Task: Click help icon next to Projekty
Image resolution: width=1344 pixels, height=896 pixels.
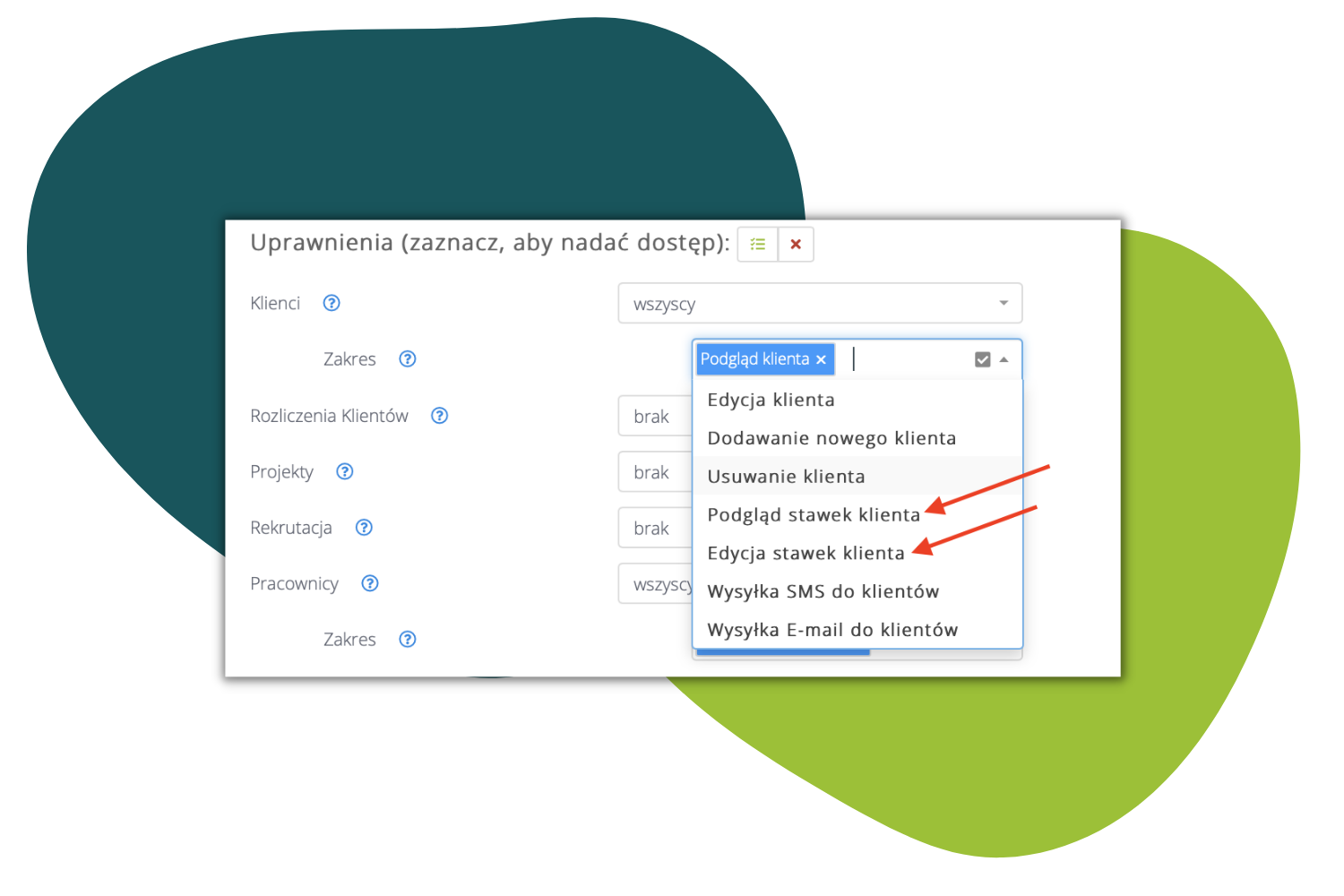Action: pos(345,471)
